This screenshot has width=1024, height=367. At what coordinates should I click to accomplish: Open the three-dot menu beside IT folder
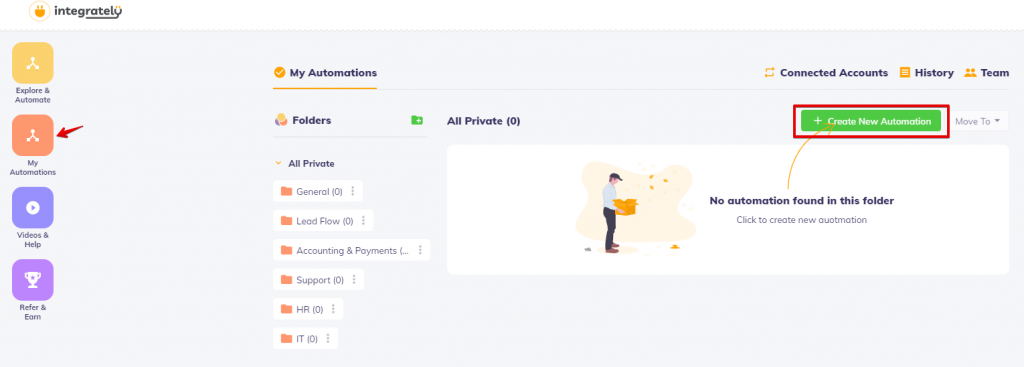coord(328,338)
